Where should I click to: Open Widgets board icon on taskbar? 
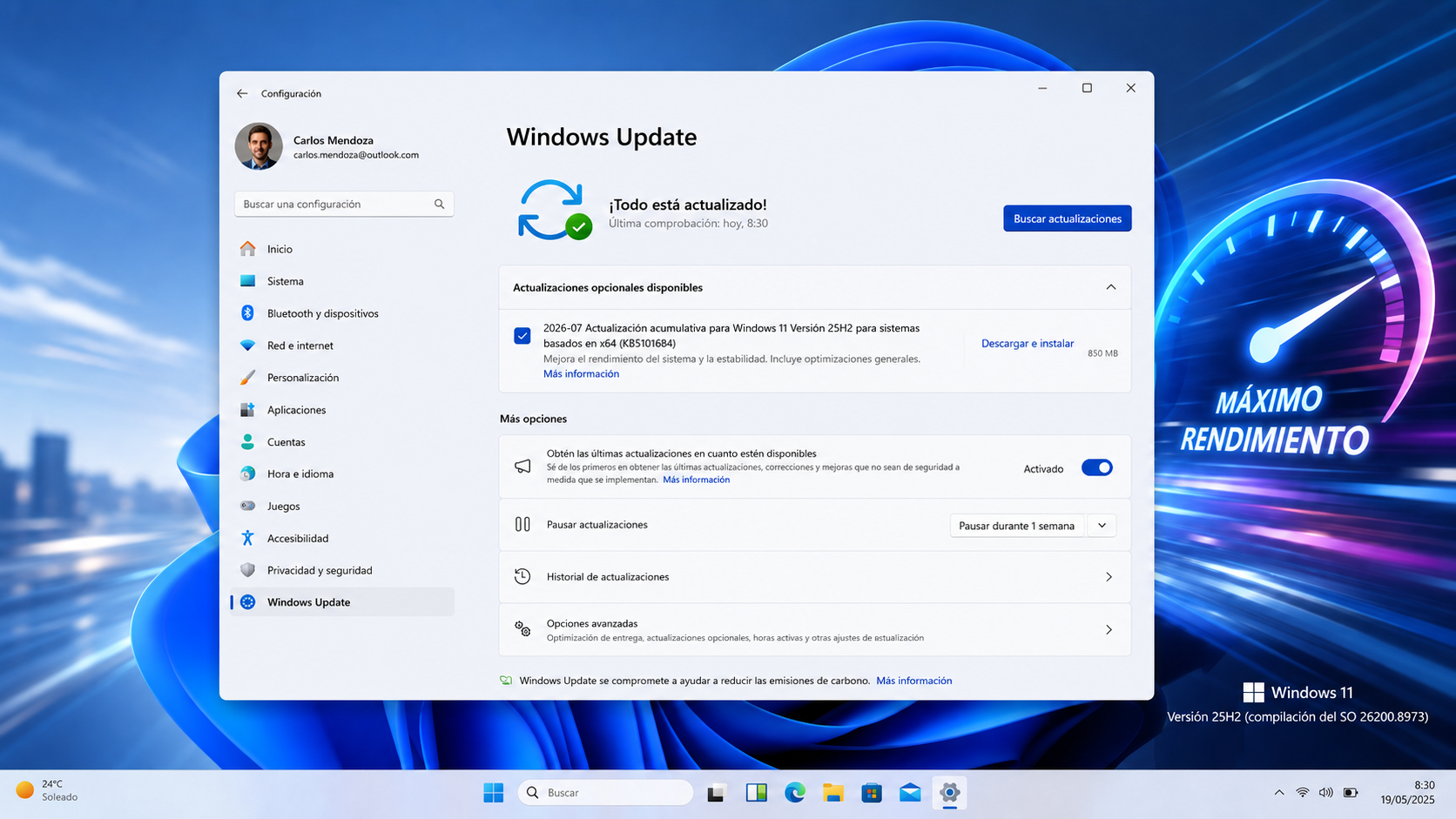tap(757, 793)
